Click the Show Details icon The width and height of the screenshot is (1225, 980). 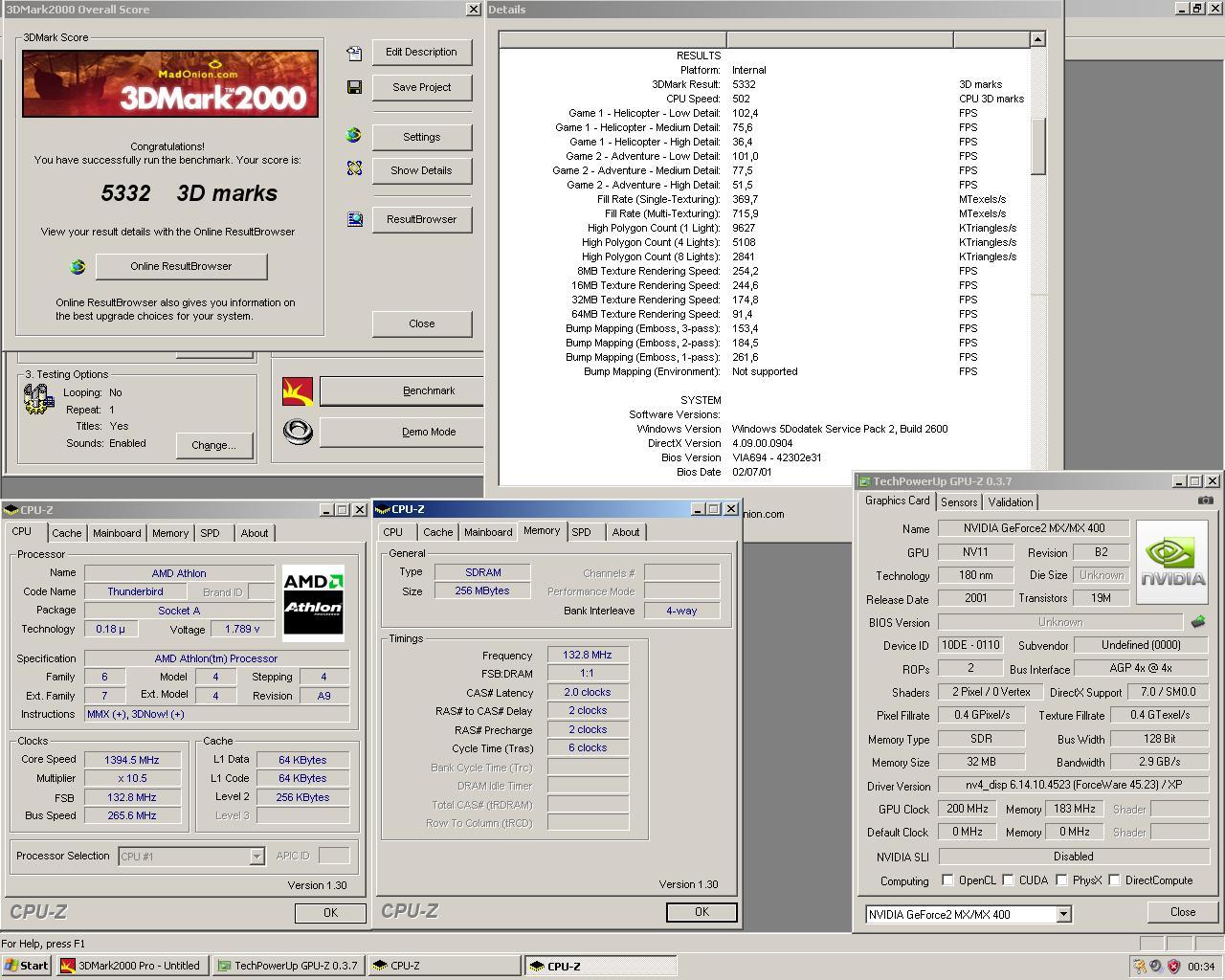(x=354, y=168)
